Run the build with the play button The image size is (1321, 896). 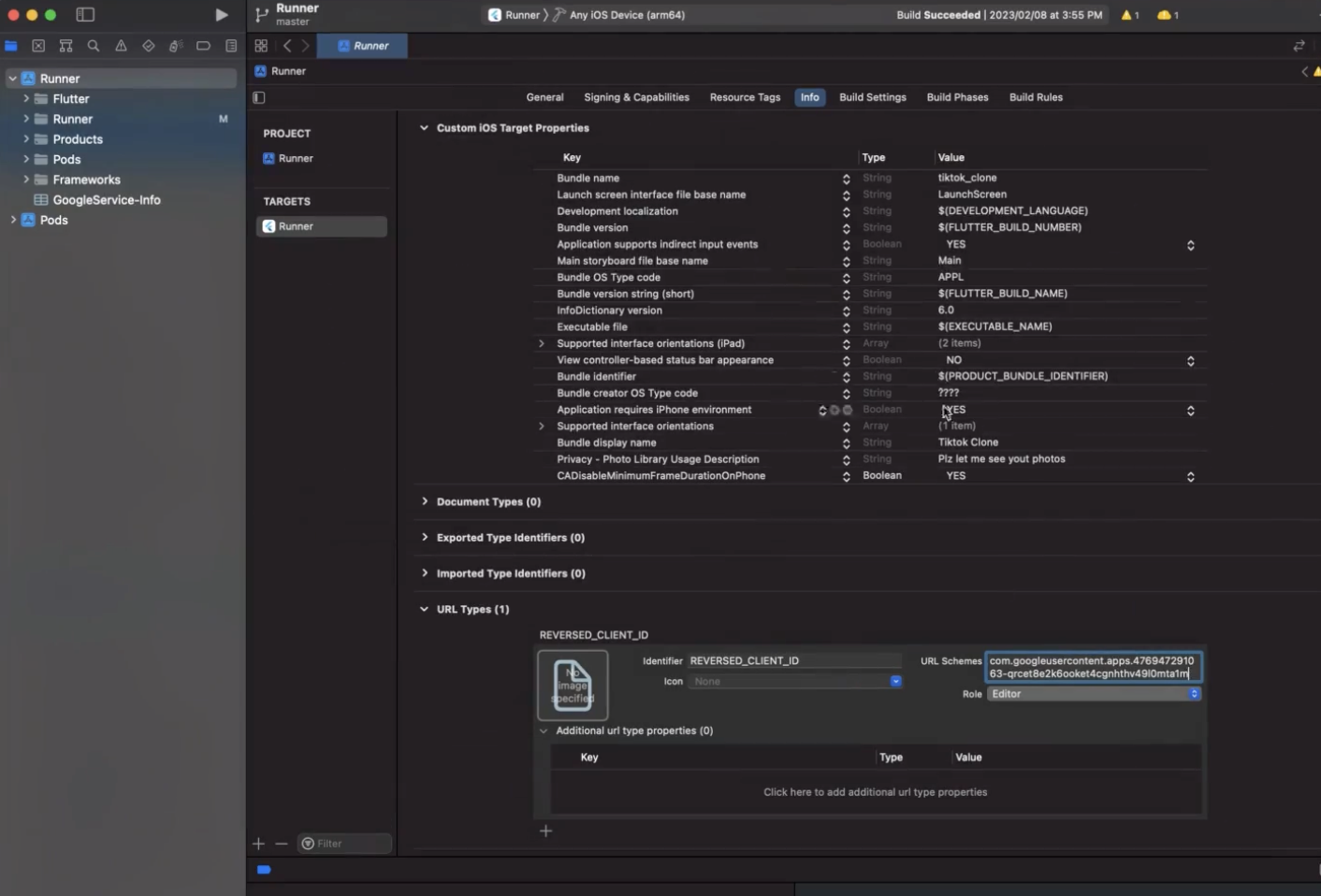tap(221, 15)
